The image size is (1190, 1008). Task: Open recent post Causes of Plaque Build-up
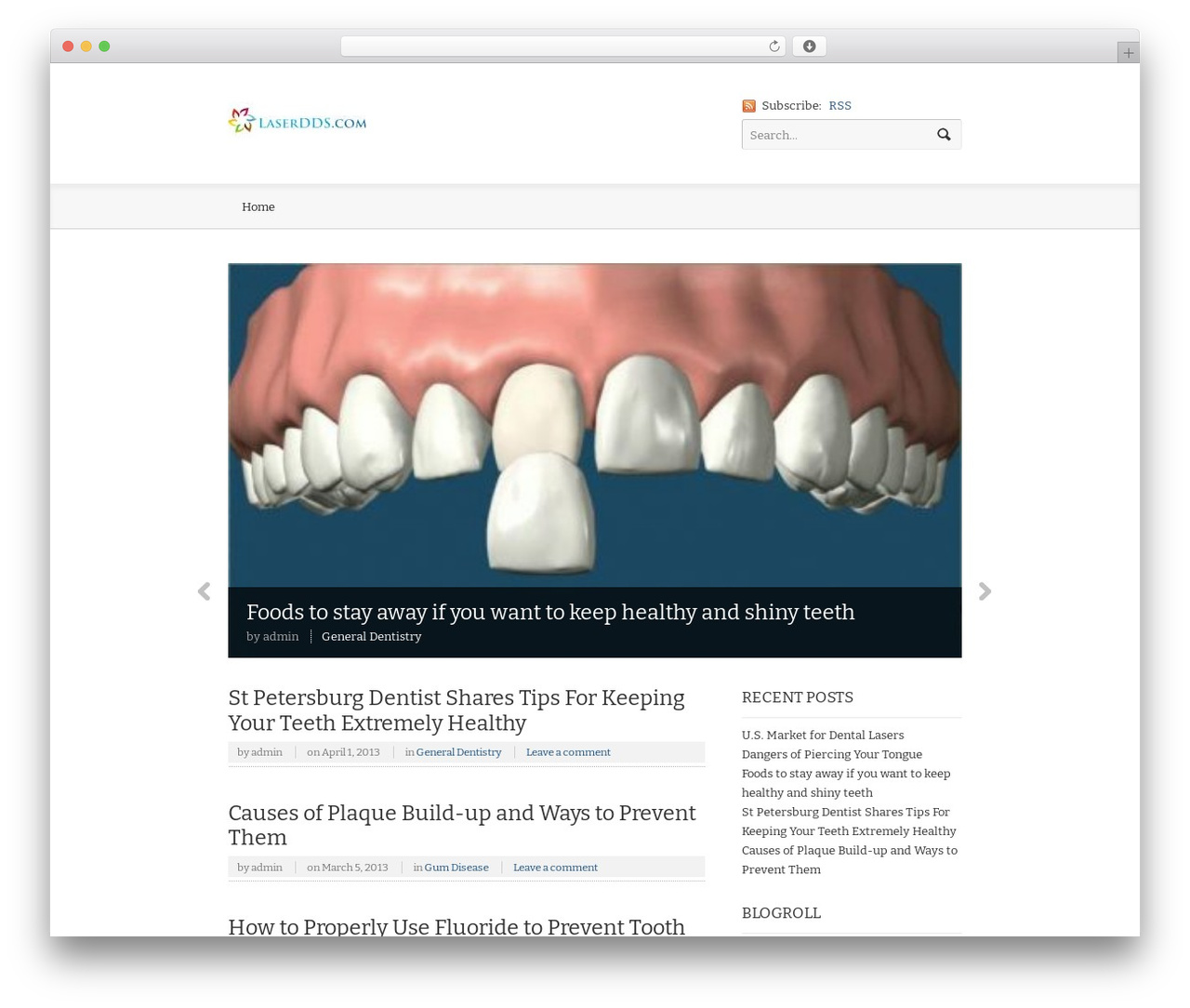(850, 860)
